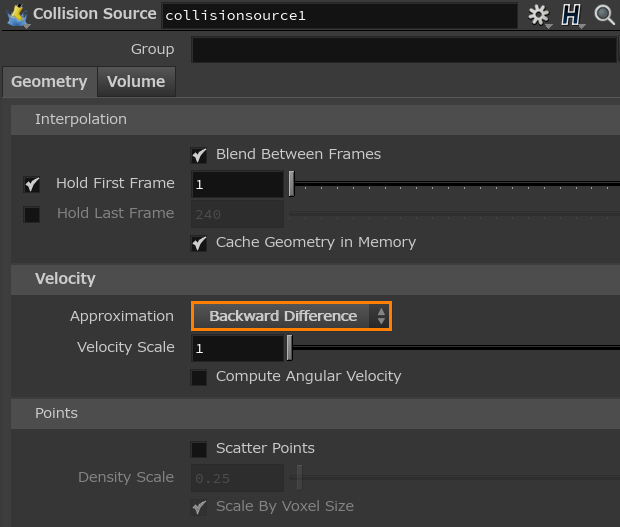
Task: Switch to the Geometry tab
Action: [49, 82]
